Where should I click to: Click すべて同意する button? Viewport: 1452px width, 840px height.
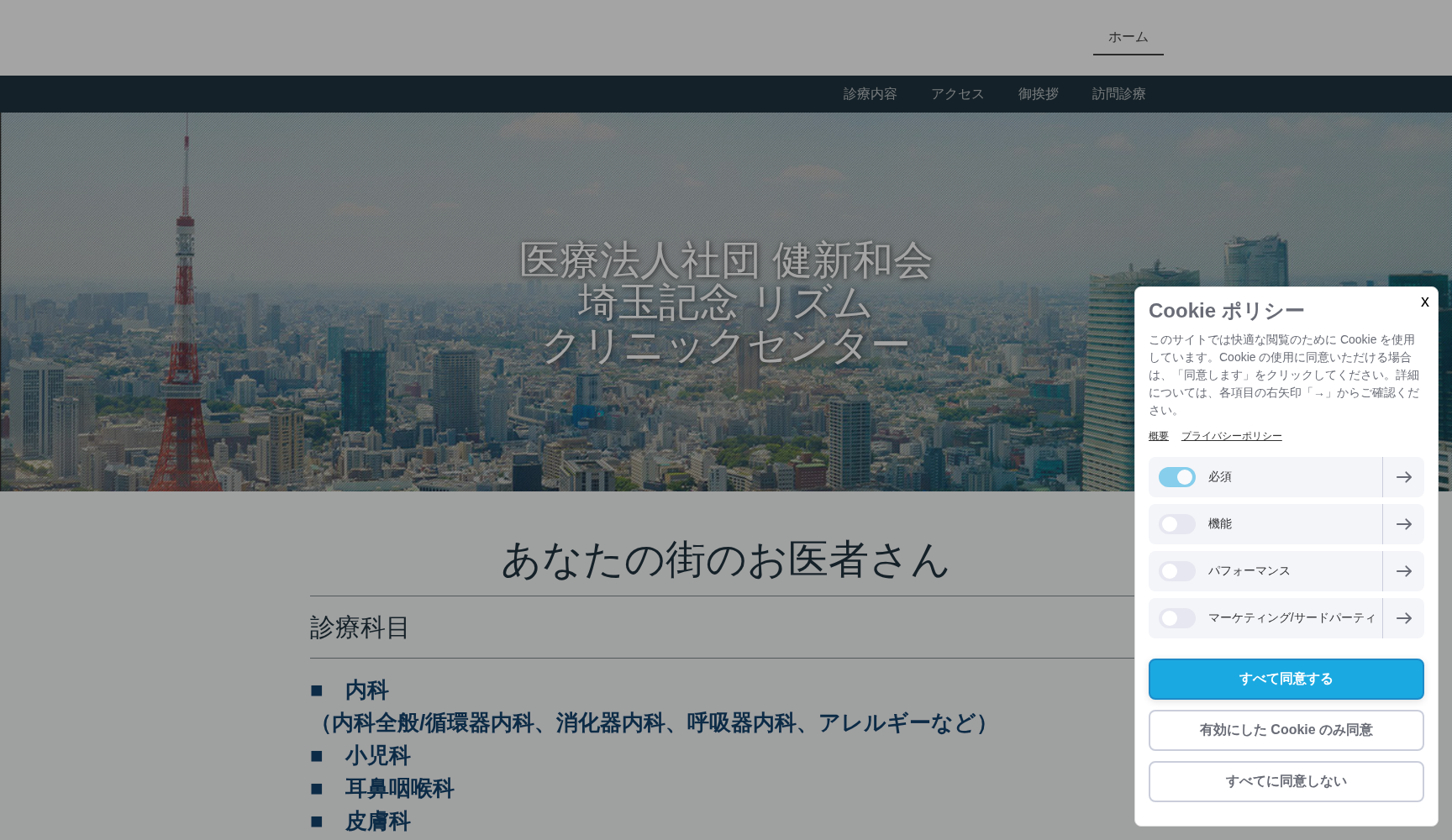pyautogui.click(x=1286, y=679)
